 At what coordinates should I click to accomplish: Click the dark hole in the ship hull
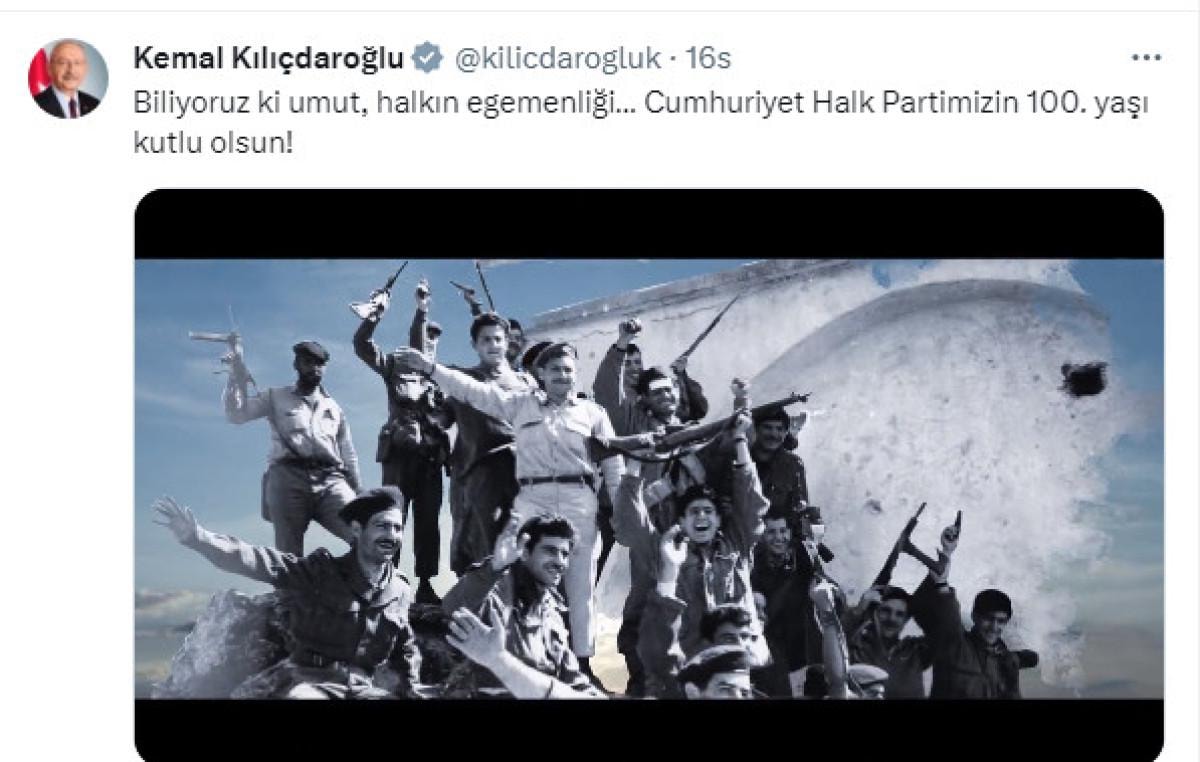click(1084, 378)
